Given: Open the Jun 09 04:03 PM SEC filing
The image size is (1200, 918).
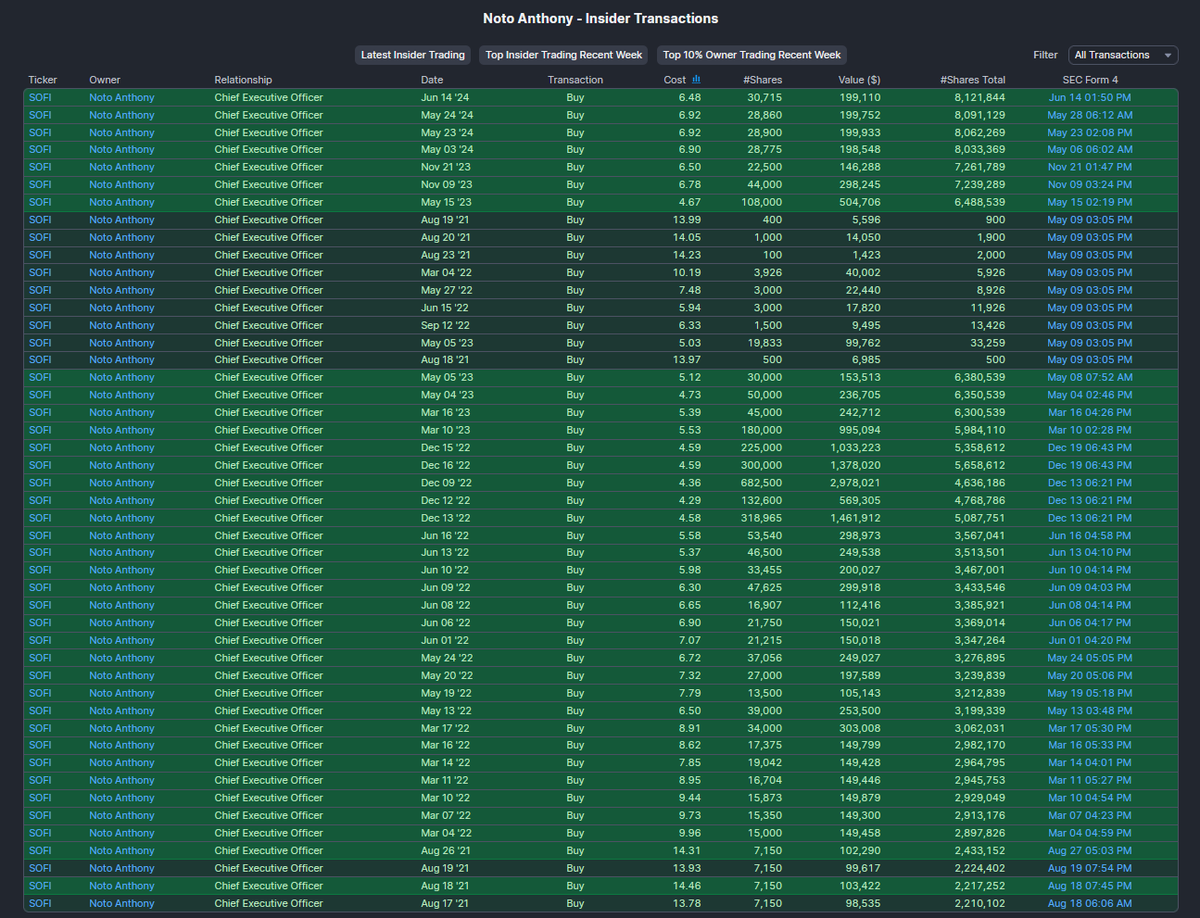Looking at the screenshot, I should 1090,588.
